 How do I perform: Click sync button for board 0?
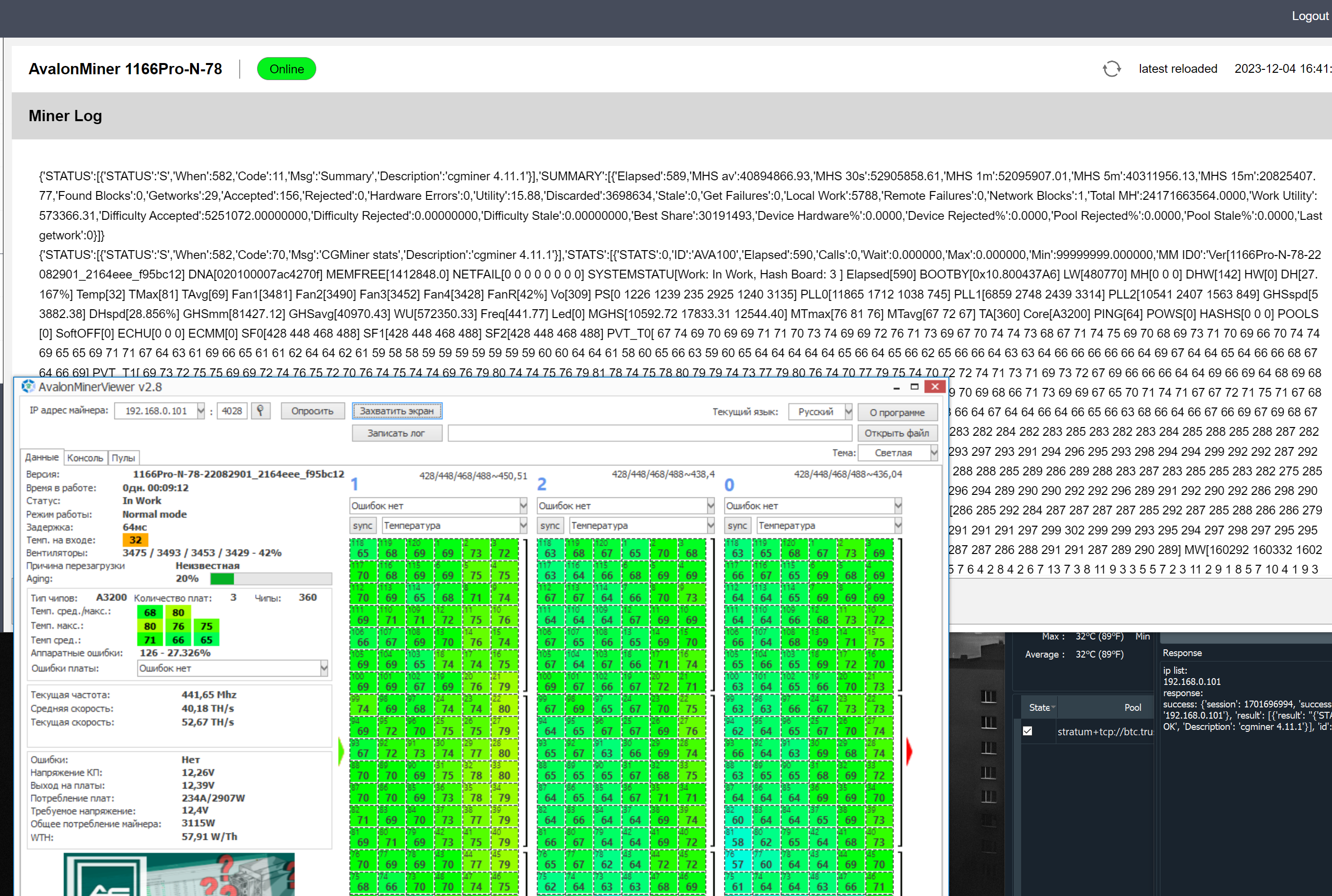(738, 525)
